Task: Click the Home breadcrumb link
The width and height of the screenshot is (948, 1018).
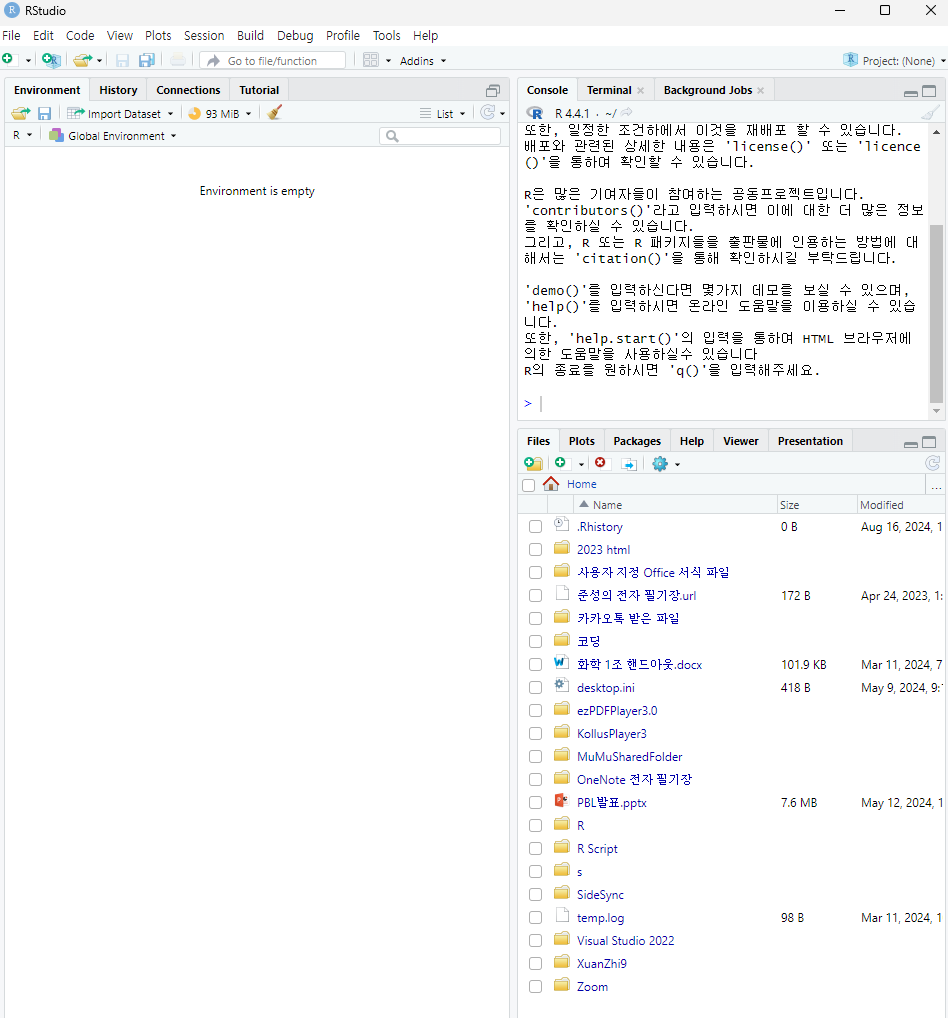Action: (582, 484)
